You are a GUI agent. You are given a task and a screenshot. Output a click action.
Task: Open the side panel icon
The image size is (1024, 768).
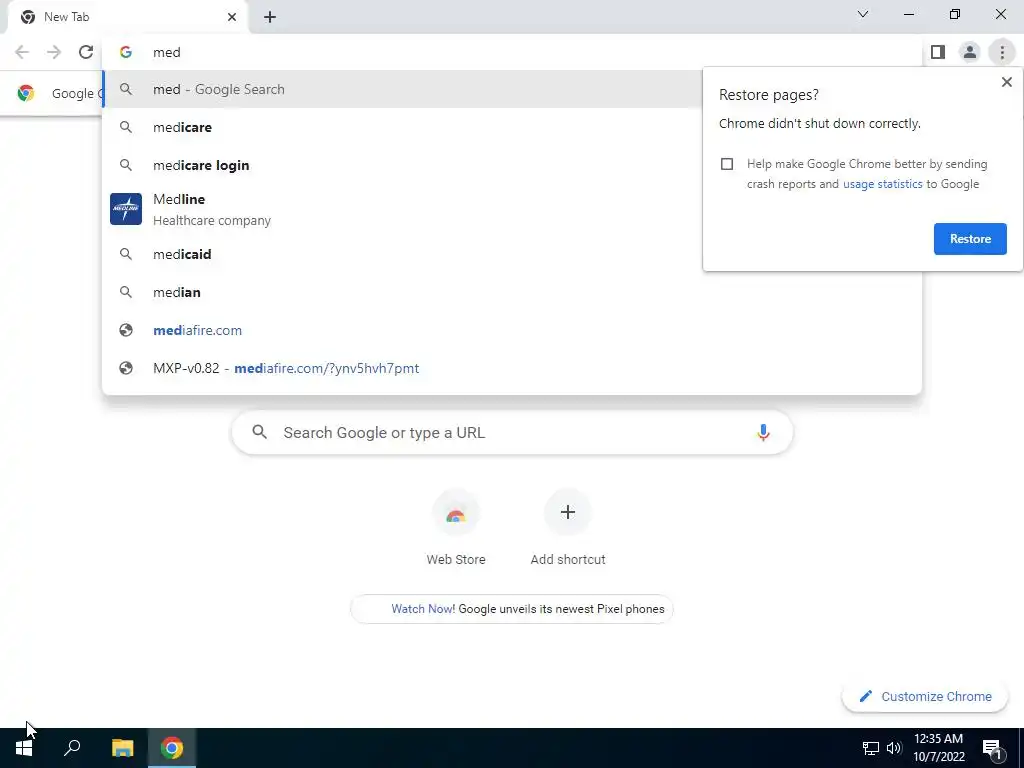938,52
